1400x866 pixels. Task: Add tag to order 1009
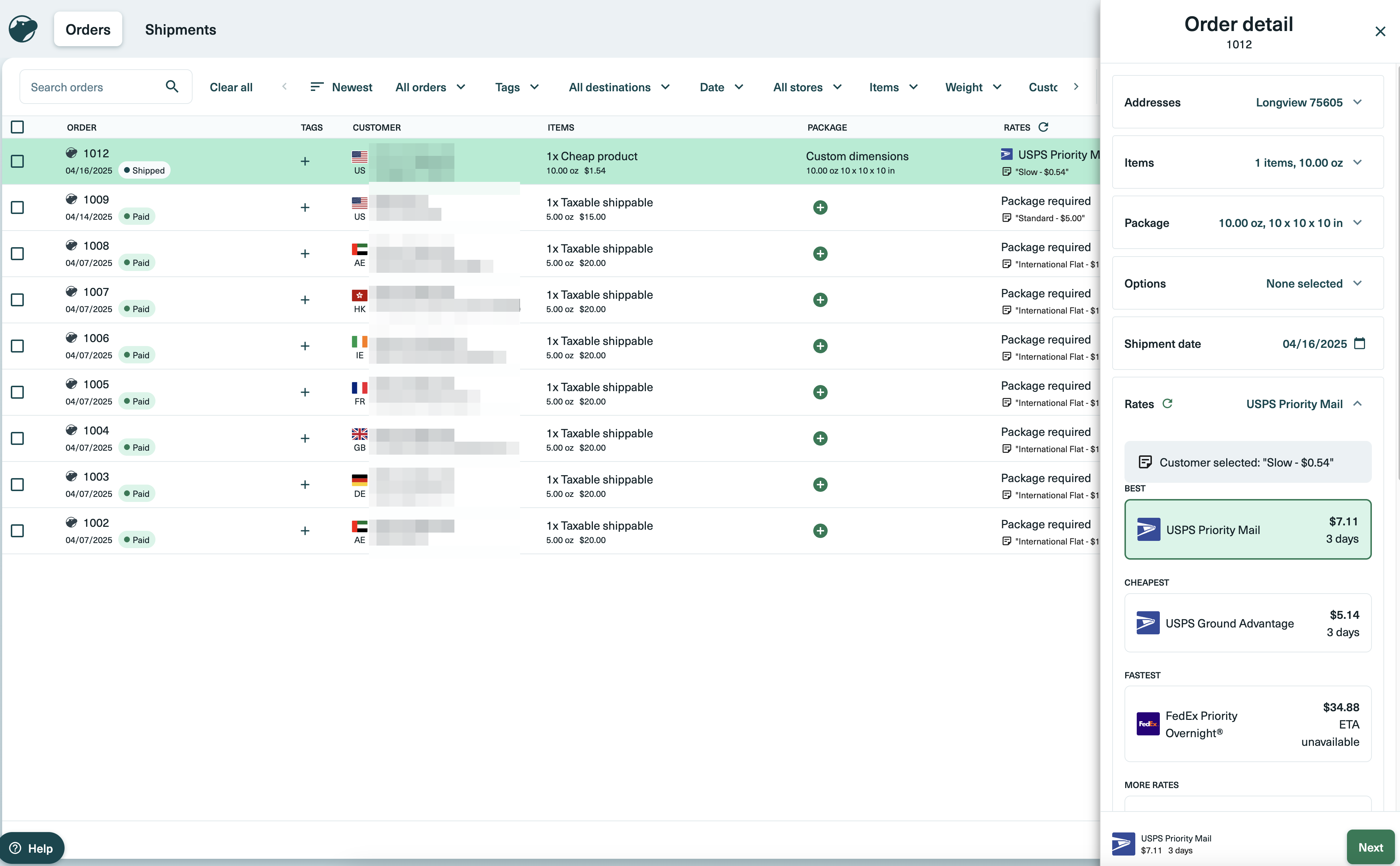[305, 207]
